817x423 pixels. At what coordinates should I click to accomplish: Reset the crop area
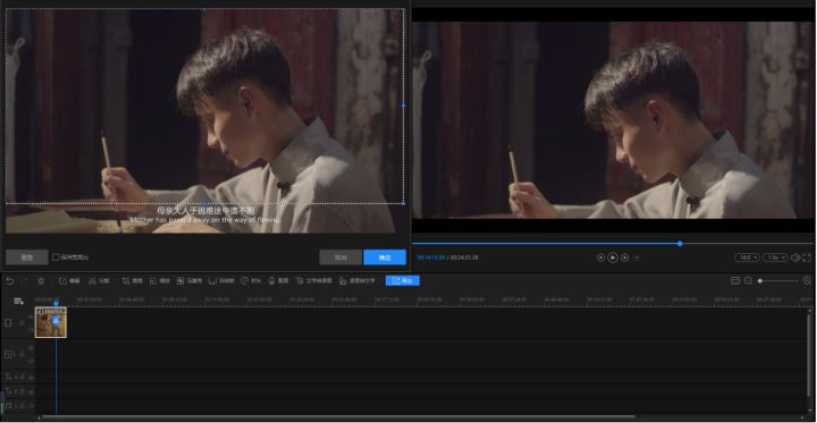(27, 257)
